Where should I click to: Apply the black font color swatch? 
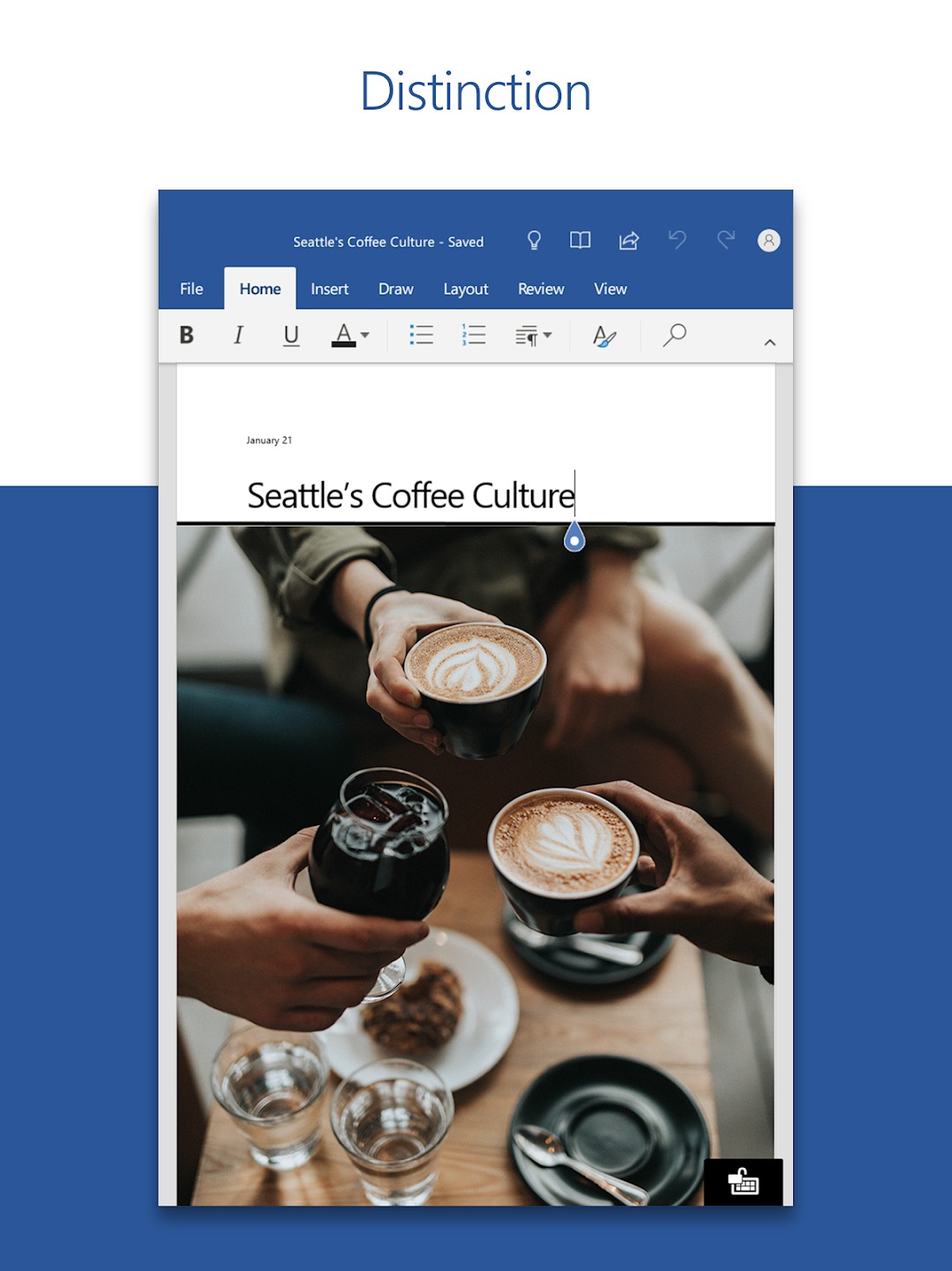(343, 335)
